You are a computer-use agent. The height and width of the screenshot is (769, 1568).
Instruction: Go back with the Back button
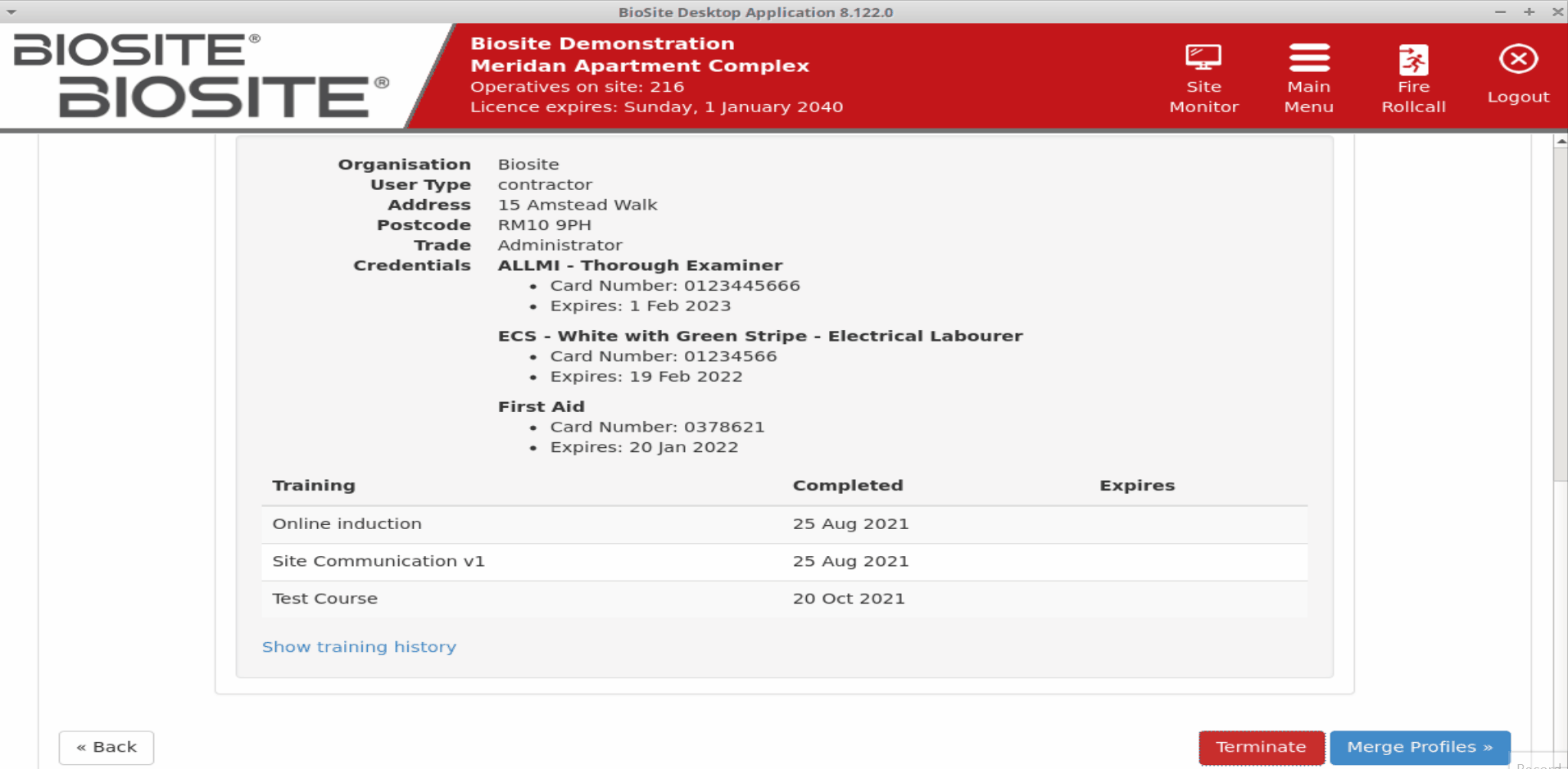coord(106,747)
